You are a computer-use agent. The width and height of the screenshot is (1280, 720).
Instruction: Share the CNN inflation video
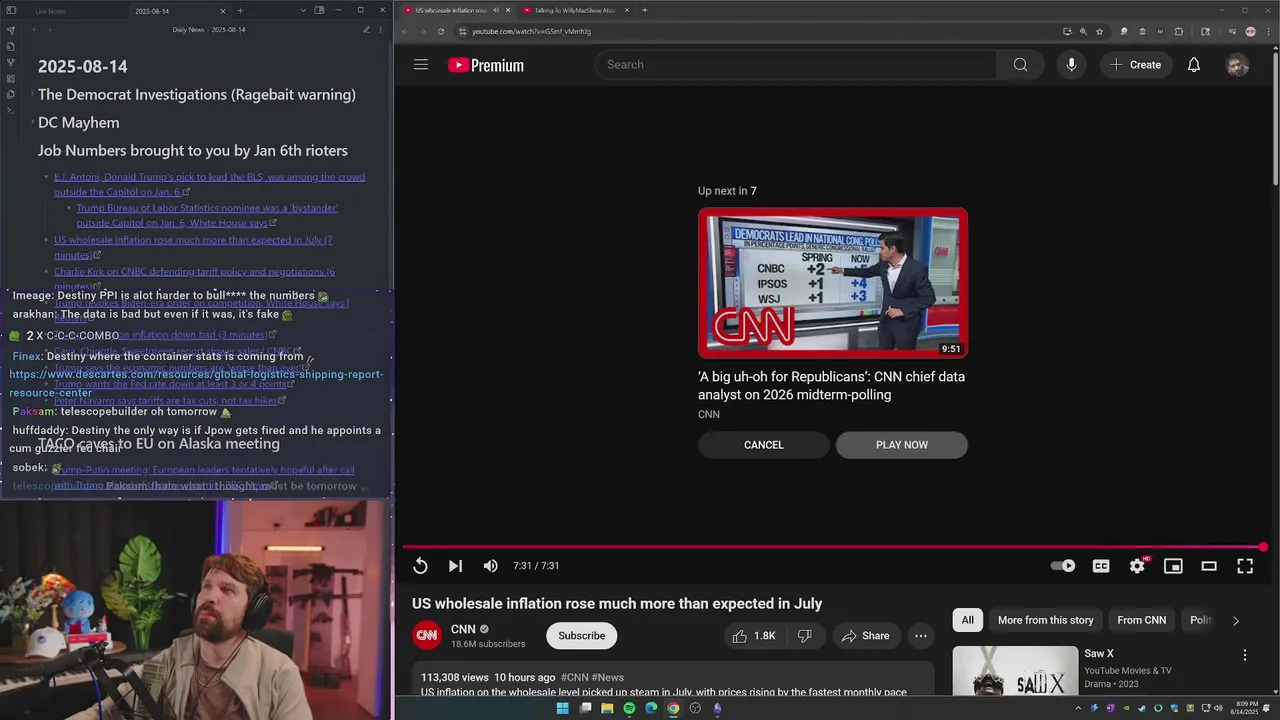(865, 636)
